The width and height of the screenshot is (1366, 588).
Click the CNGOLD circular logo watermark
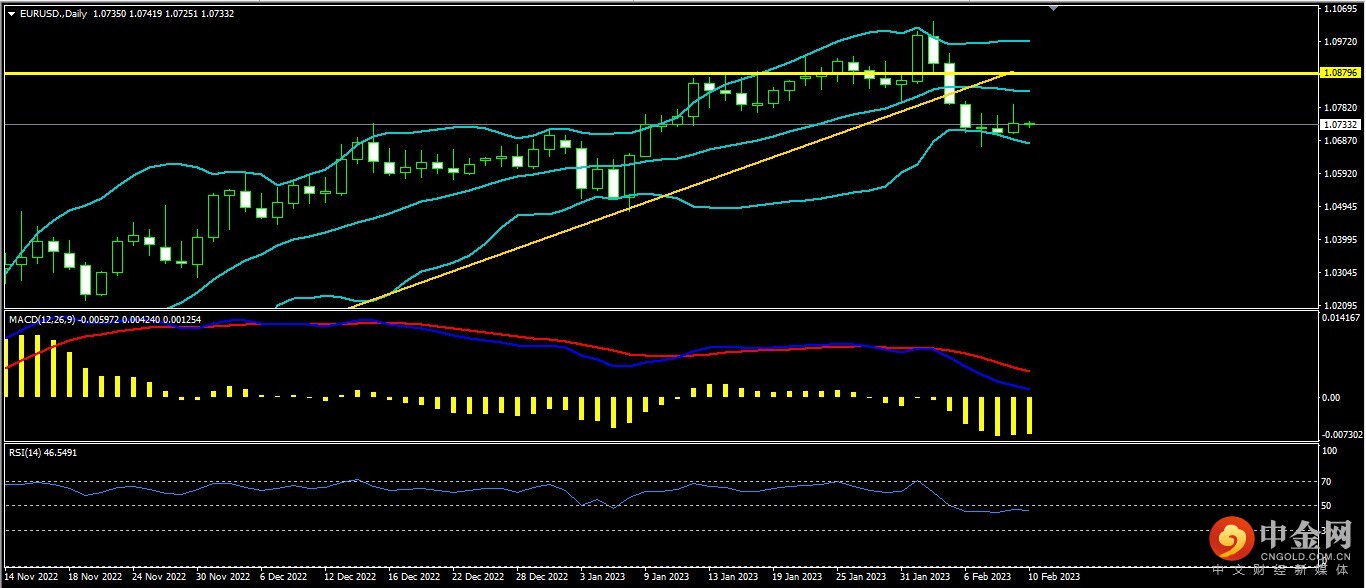(x=1231, y=540)
